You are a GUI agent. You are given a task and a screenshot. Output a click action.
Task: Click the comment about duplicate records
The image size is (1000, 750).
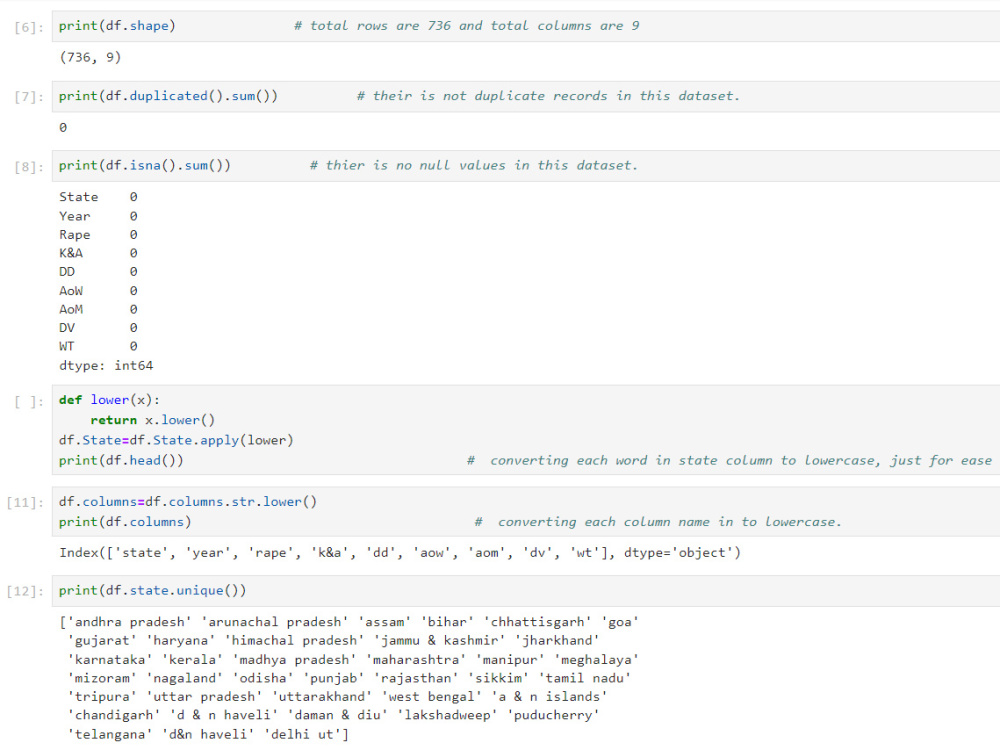click(548, 96)
